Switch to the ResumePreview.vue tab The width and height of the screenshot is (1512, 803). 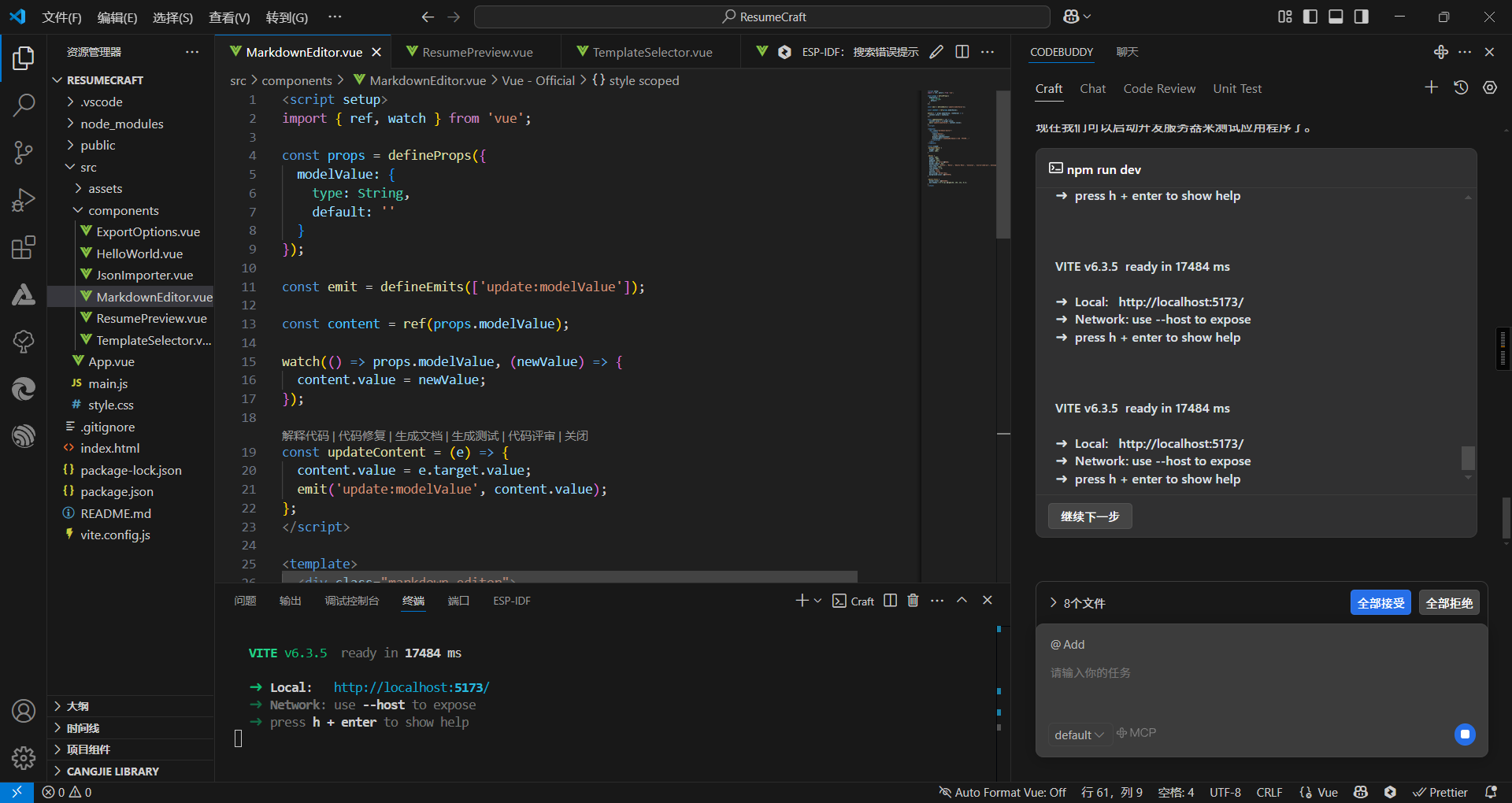pyautogui.click(x=477, y=52)
